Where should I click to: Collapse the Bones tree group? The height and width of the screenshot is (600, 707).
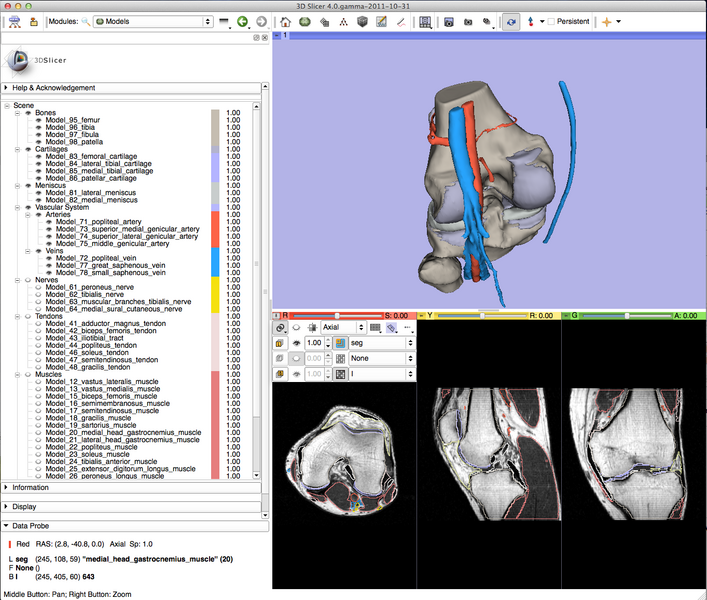18,113
